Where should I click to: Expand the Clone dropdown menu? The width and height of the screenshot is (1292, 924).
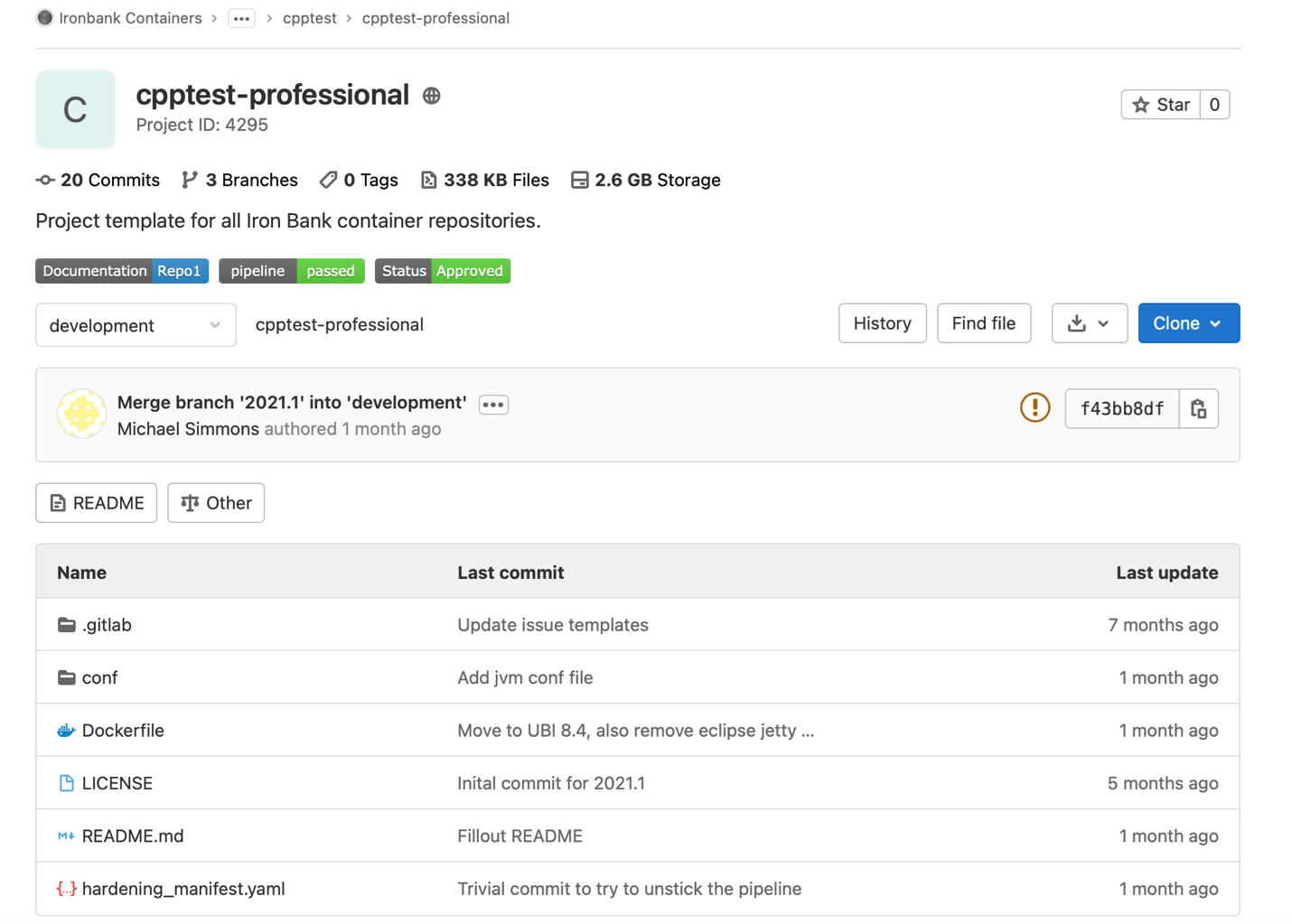(x=1188, y=322)
